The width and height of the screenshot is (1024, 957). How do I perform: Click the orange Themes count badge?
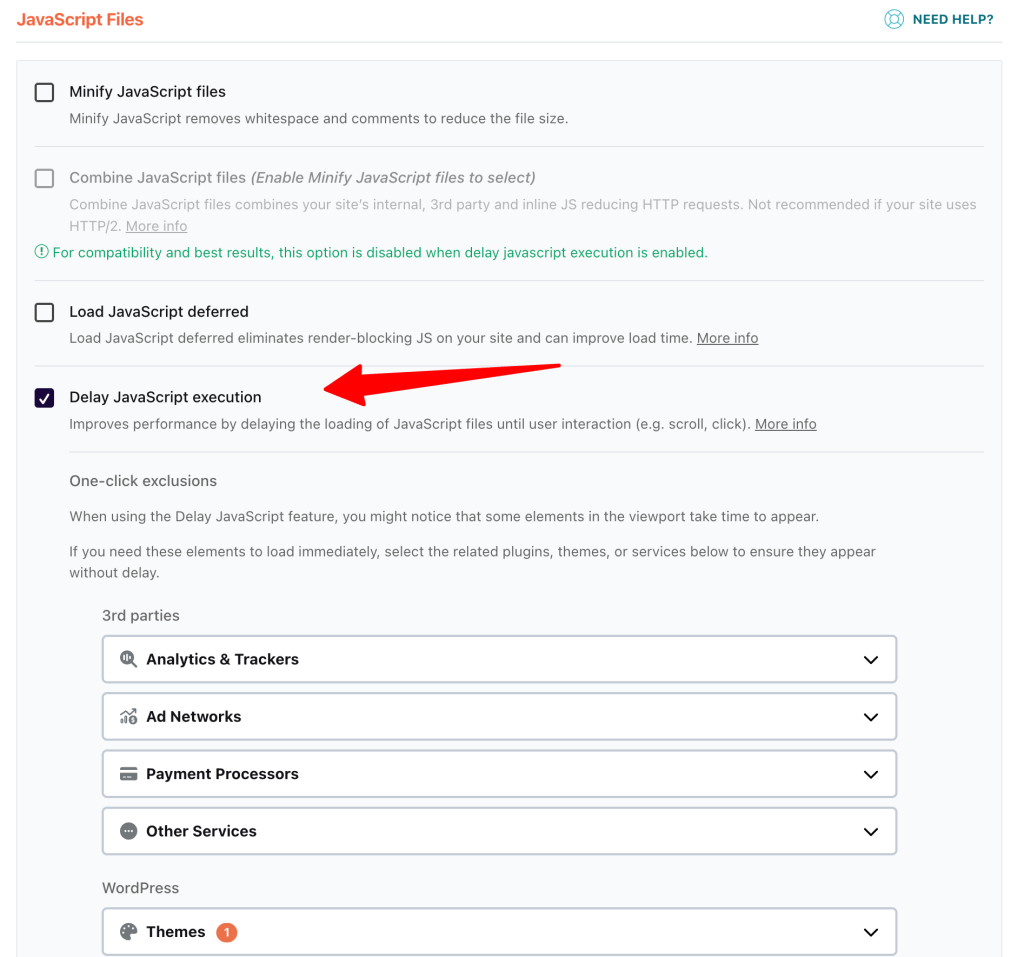(227, 932)
